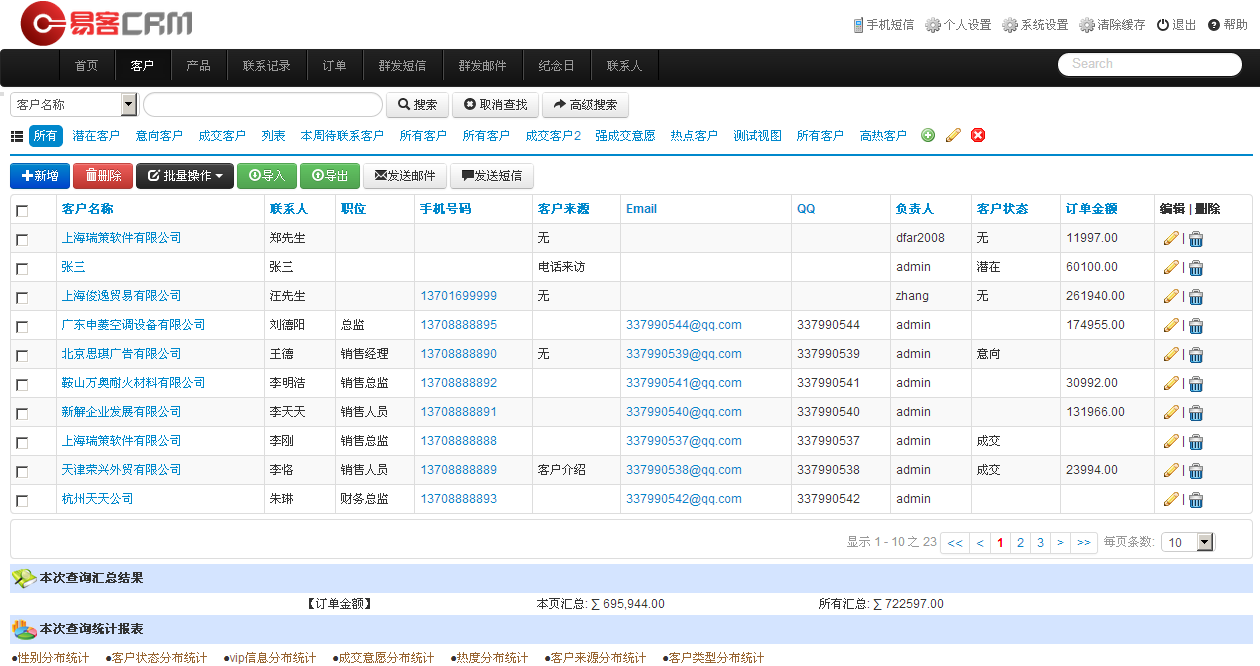Click the 发送邮件 button
This screenshot has height=666, width=1260.
(x=405, y=176)
